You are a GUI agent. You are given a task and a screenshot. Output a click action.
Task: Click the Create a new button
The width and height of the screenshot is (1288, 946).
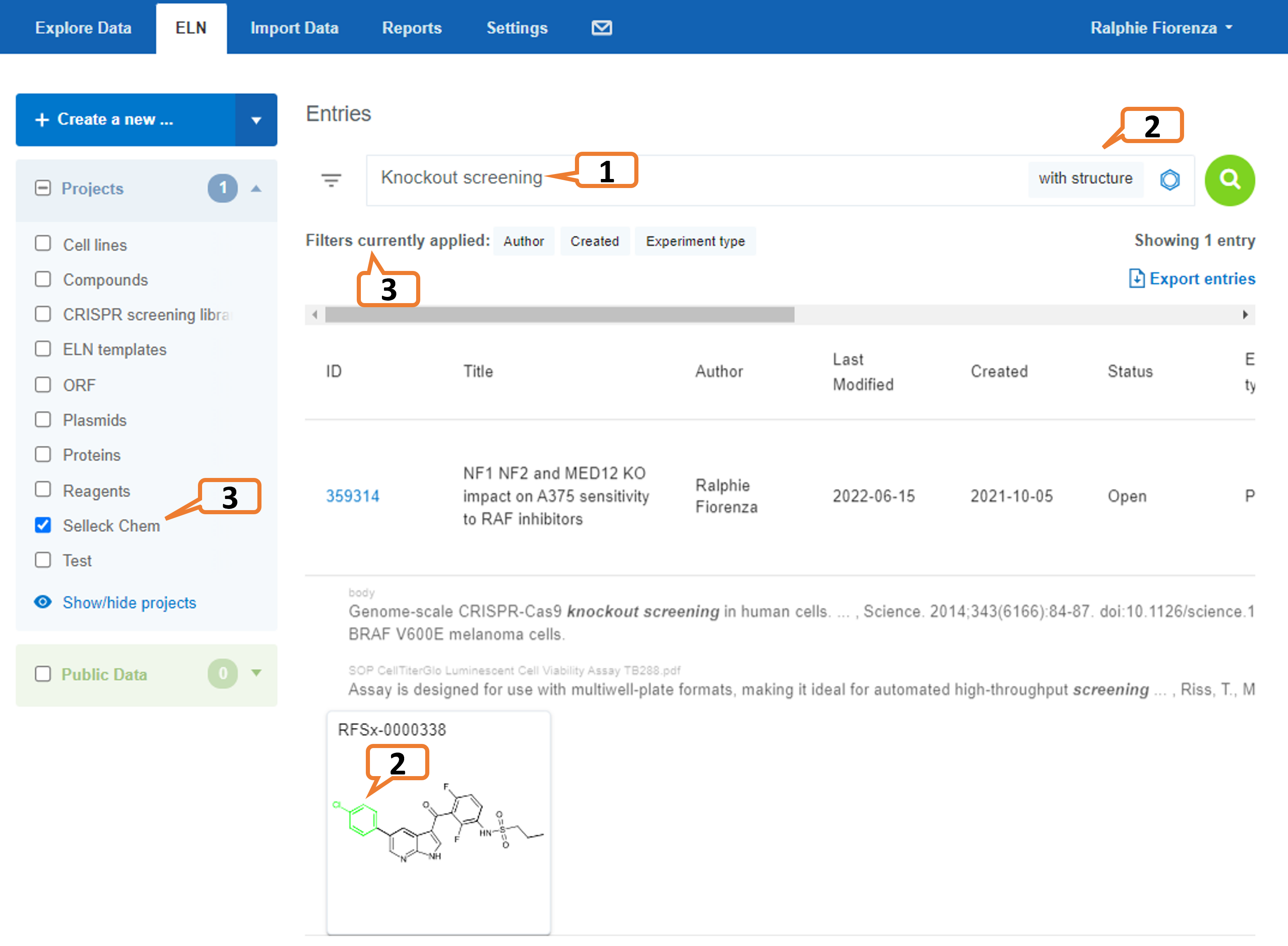pos(125,120)
